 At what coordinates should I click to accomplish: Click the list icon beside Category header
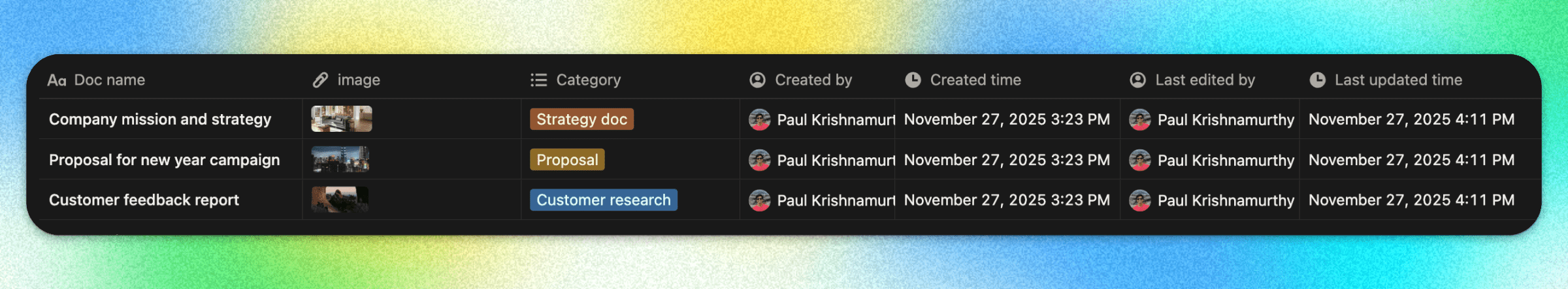point(538,80)
